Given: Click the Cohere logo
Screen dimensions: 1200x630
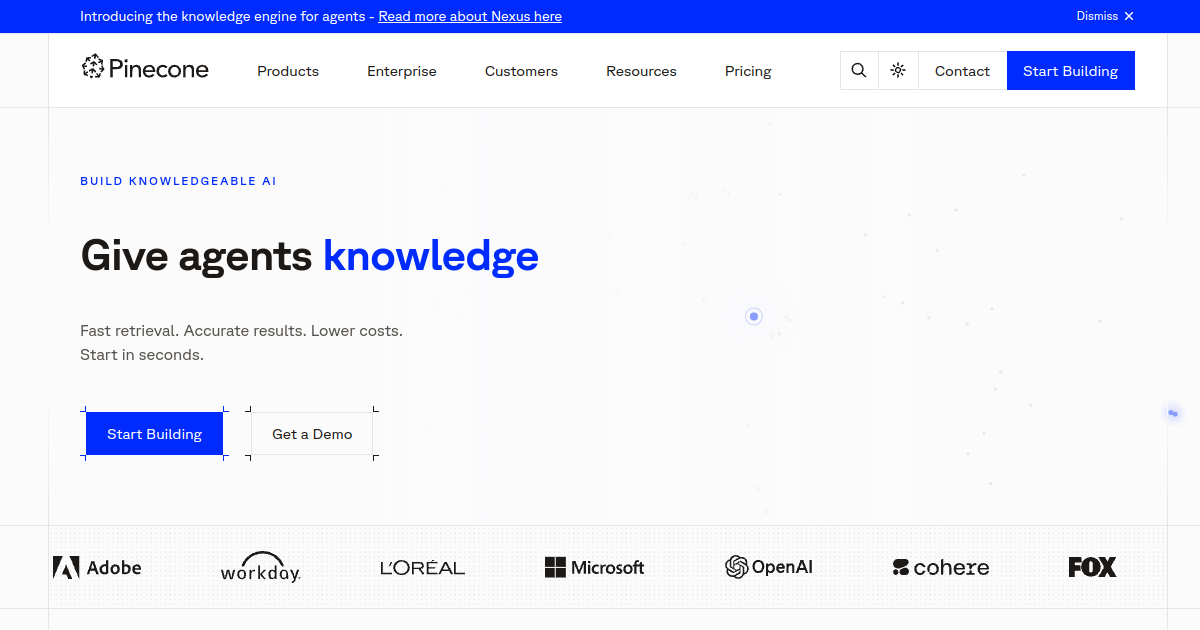Looking at the screenshot, I should 941,568.
